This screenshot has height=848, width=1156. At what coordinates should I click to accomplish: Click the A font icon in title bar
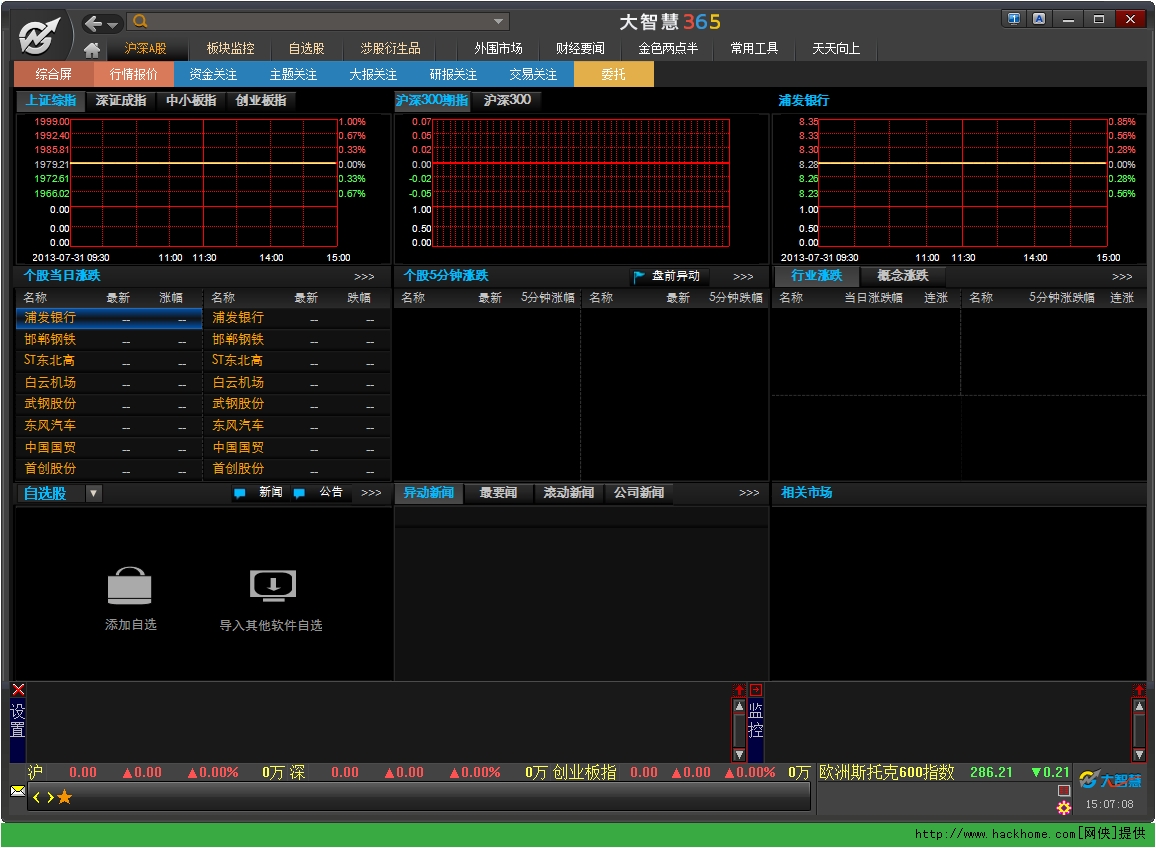pos(1039,18)
